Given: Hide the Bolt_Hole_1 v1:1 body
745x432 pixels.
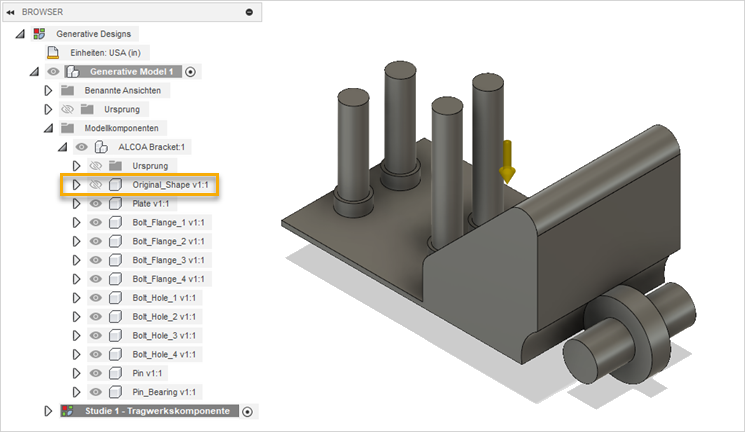Looking at the screenshot, I should [x=96, y=298].
